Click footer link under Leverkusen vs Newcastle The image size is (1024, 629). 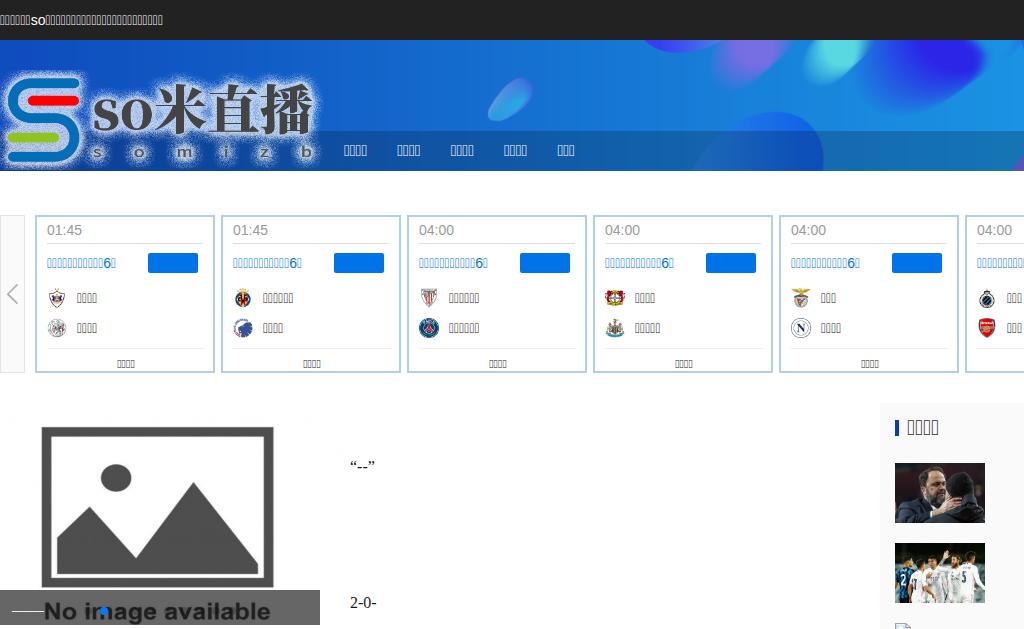(684, 364)
